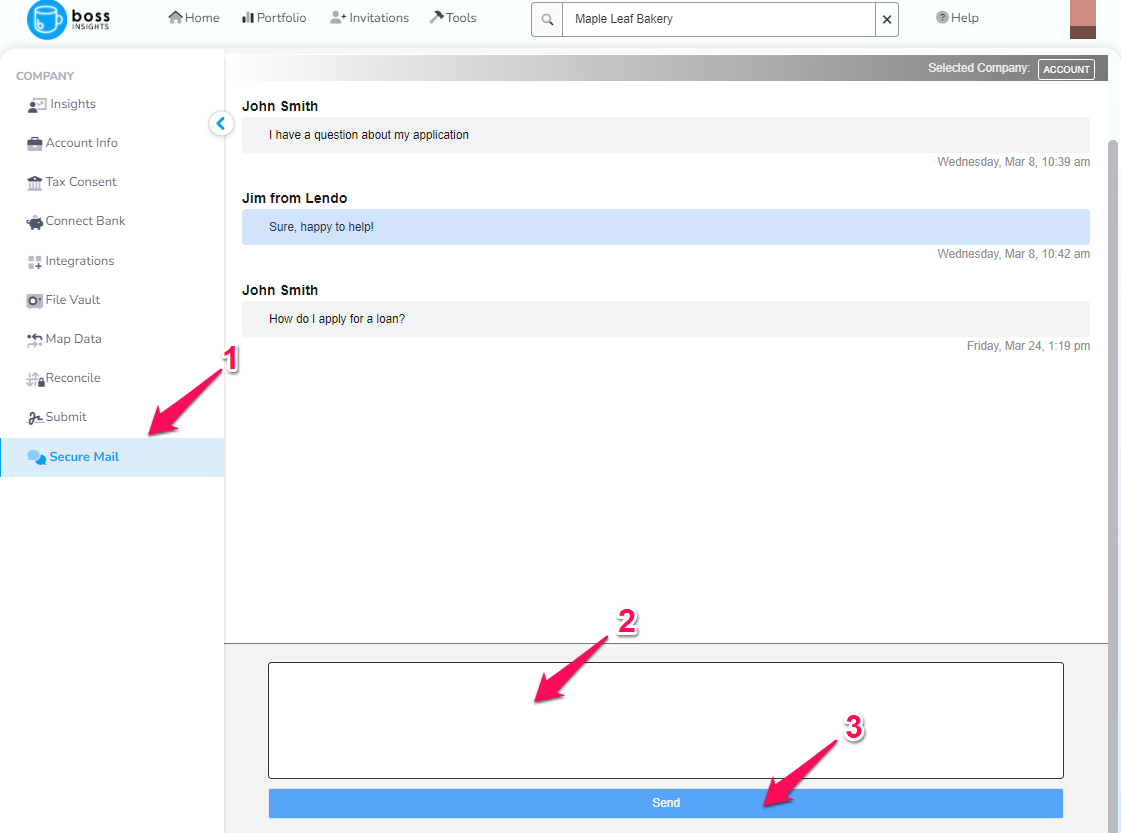The image size is (1121, 833).
Task: Click the ACCOUNT selected company button
Action: point(1066,69)
